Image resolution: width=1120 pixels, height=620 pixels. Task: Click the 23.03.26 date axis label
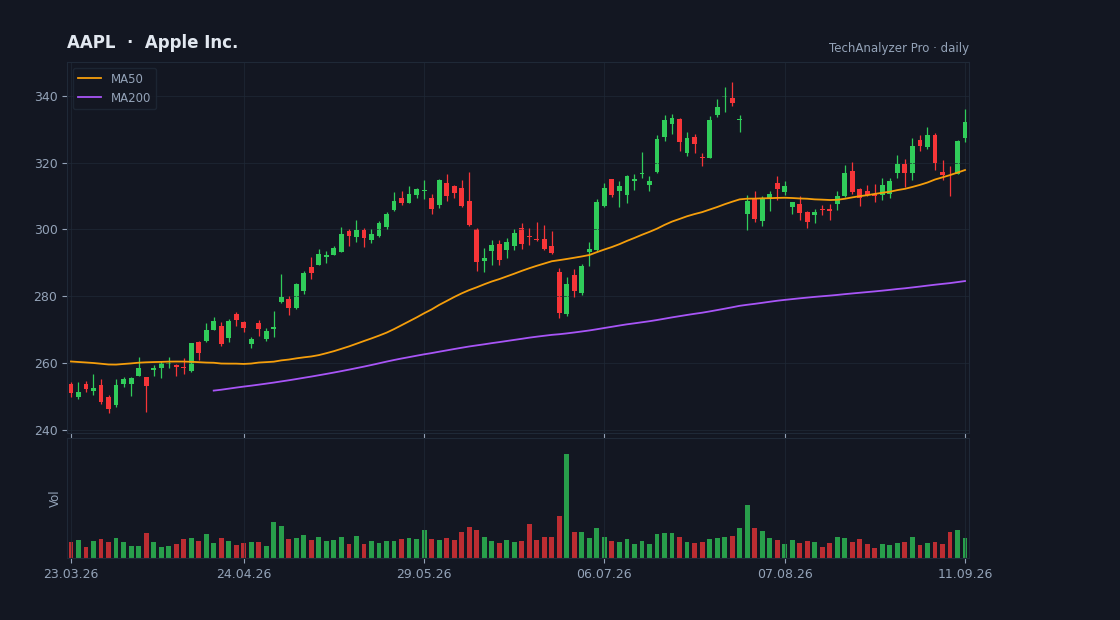[x=71, y=574]
